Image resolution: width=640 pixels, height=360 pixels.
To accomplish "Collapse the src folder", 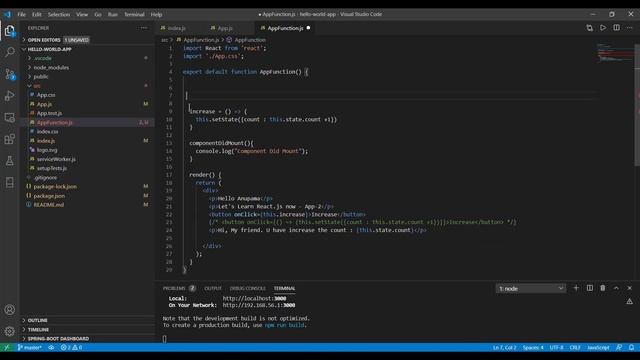I will pos(37,86).
